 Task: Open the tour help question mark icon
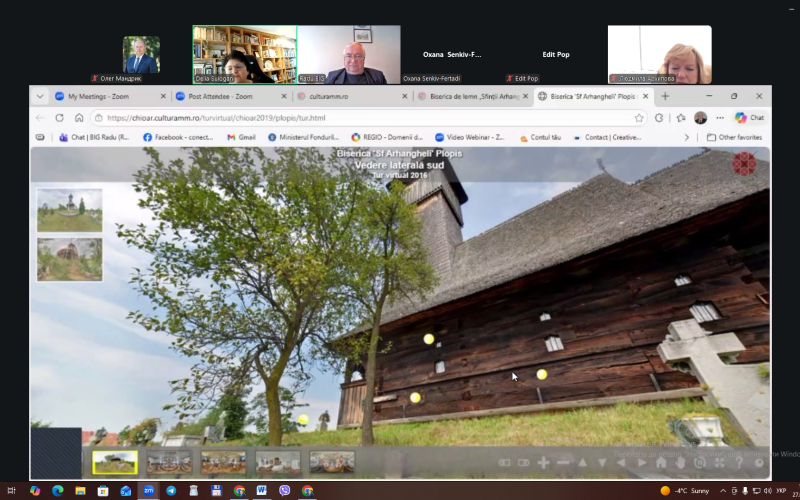pos(739,462)
